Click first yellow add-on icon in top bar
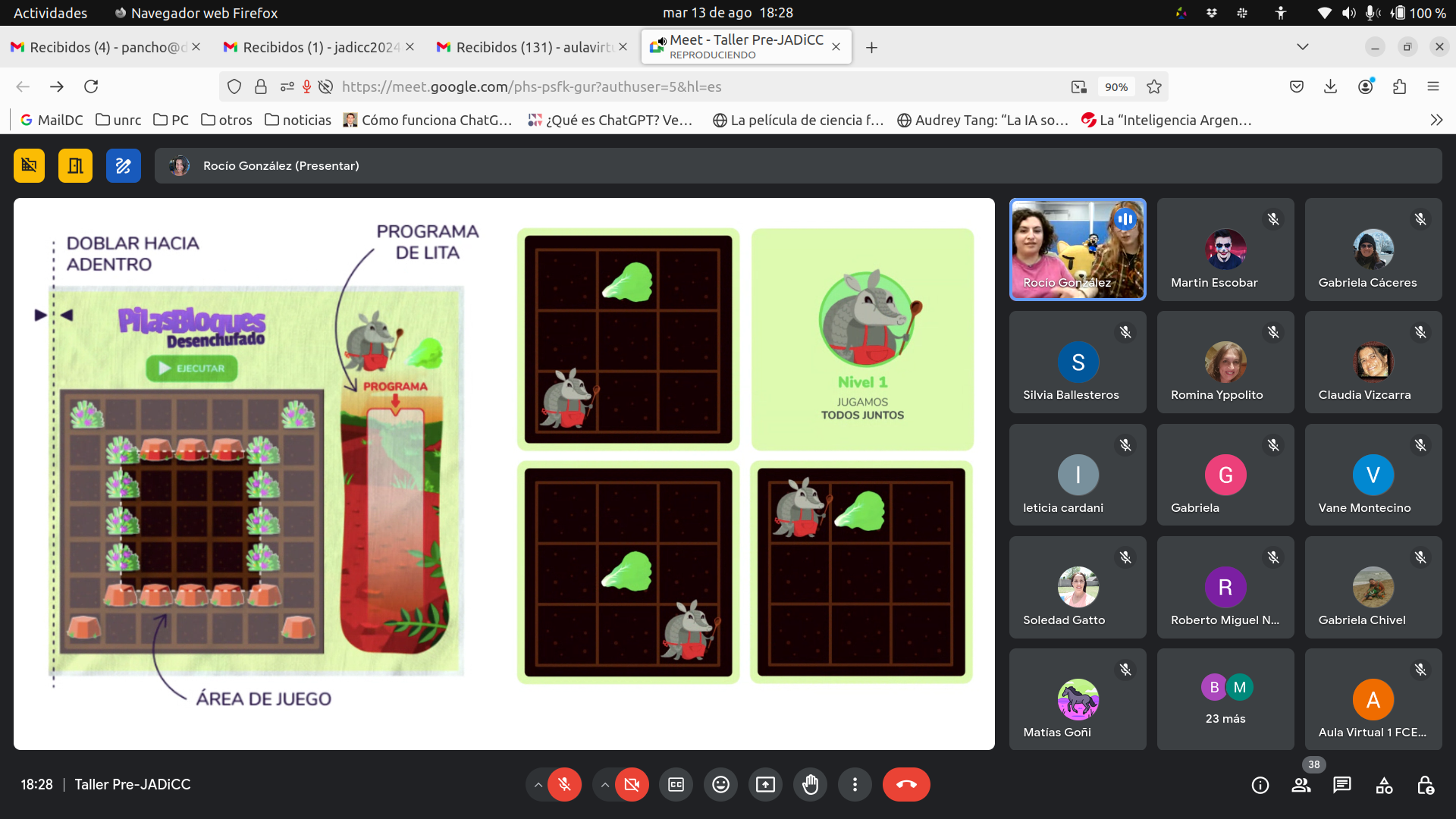1456x819 pixels. (29, 165)
